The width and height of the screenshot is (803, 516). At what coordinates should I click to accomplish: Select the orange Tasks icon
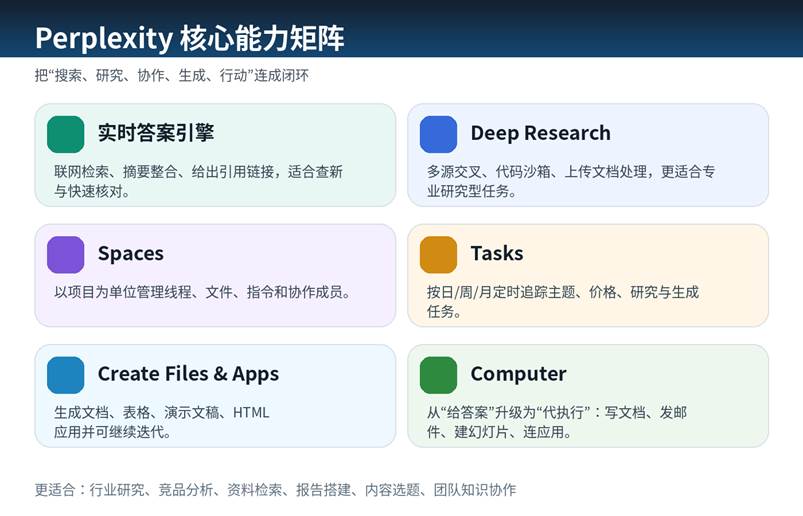pos(438,254)
